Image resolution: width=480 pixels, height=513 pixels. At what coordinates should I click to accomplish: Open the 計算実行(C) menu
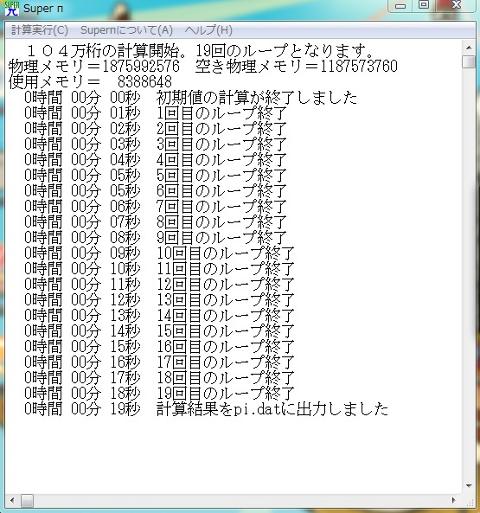coord(40,30)
